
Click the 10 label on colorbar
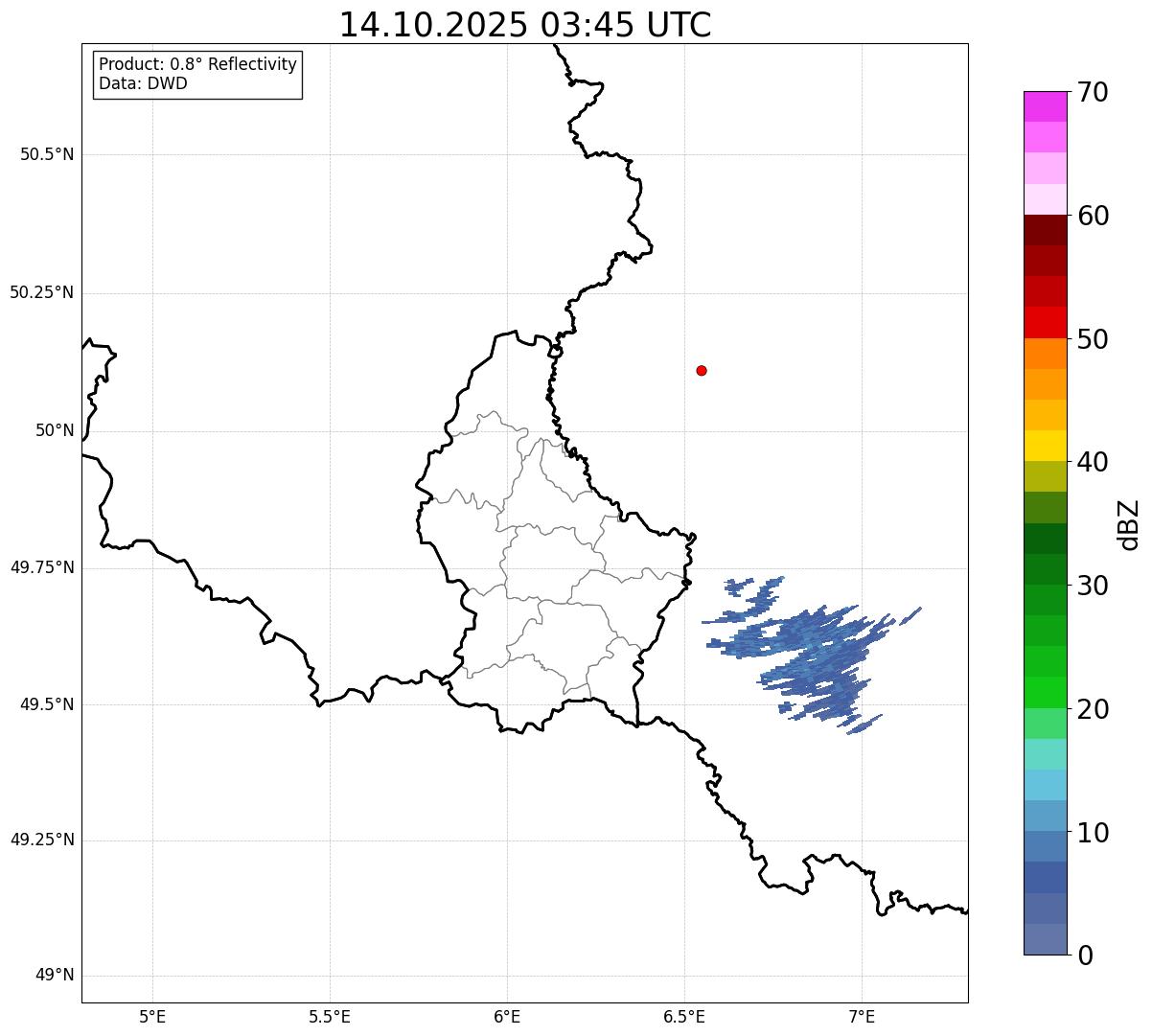(x=1093, y=833)
